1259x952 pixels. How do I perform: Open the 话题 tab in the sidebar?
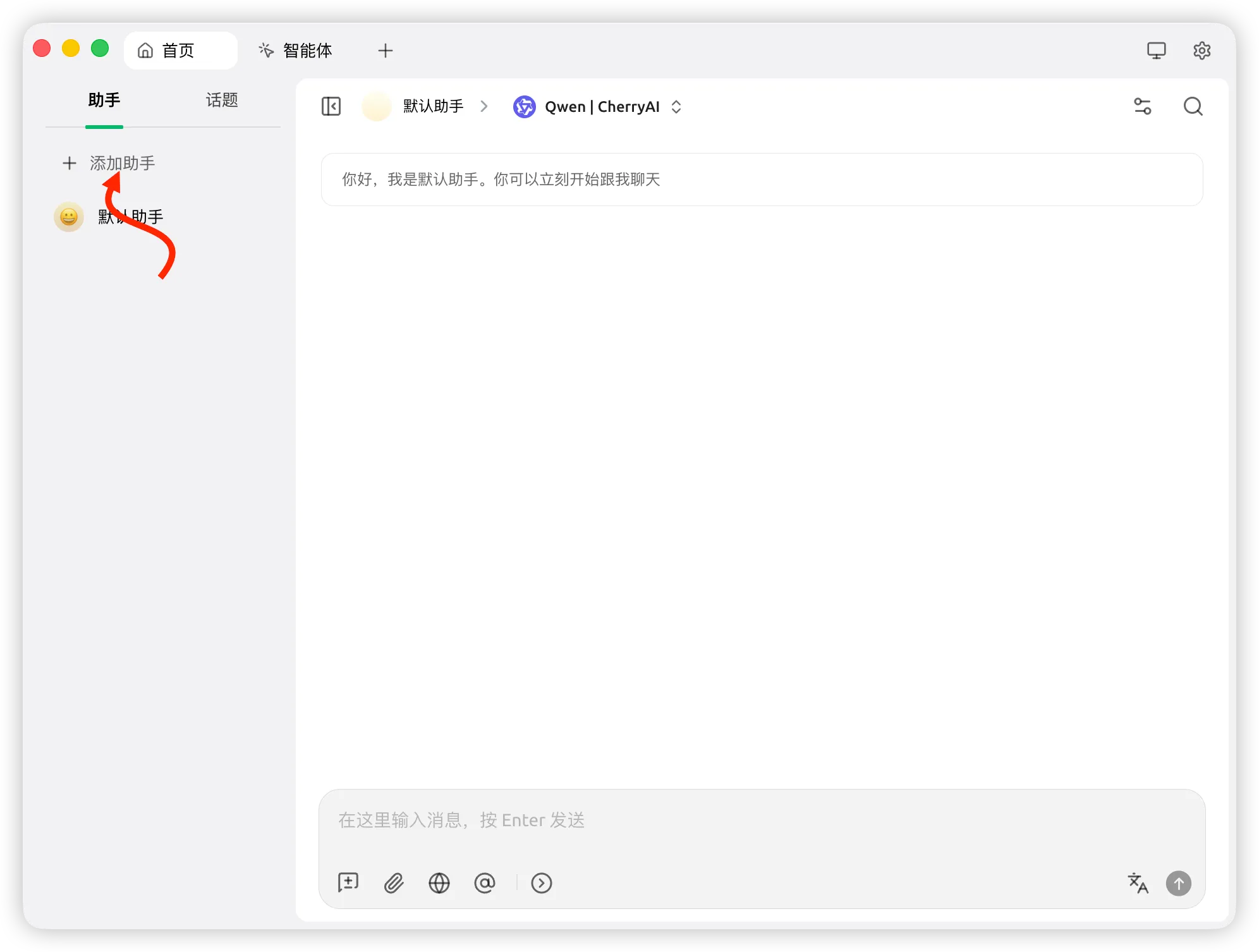click(x=221, y=101)
